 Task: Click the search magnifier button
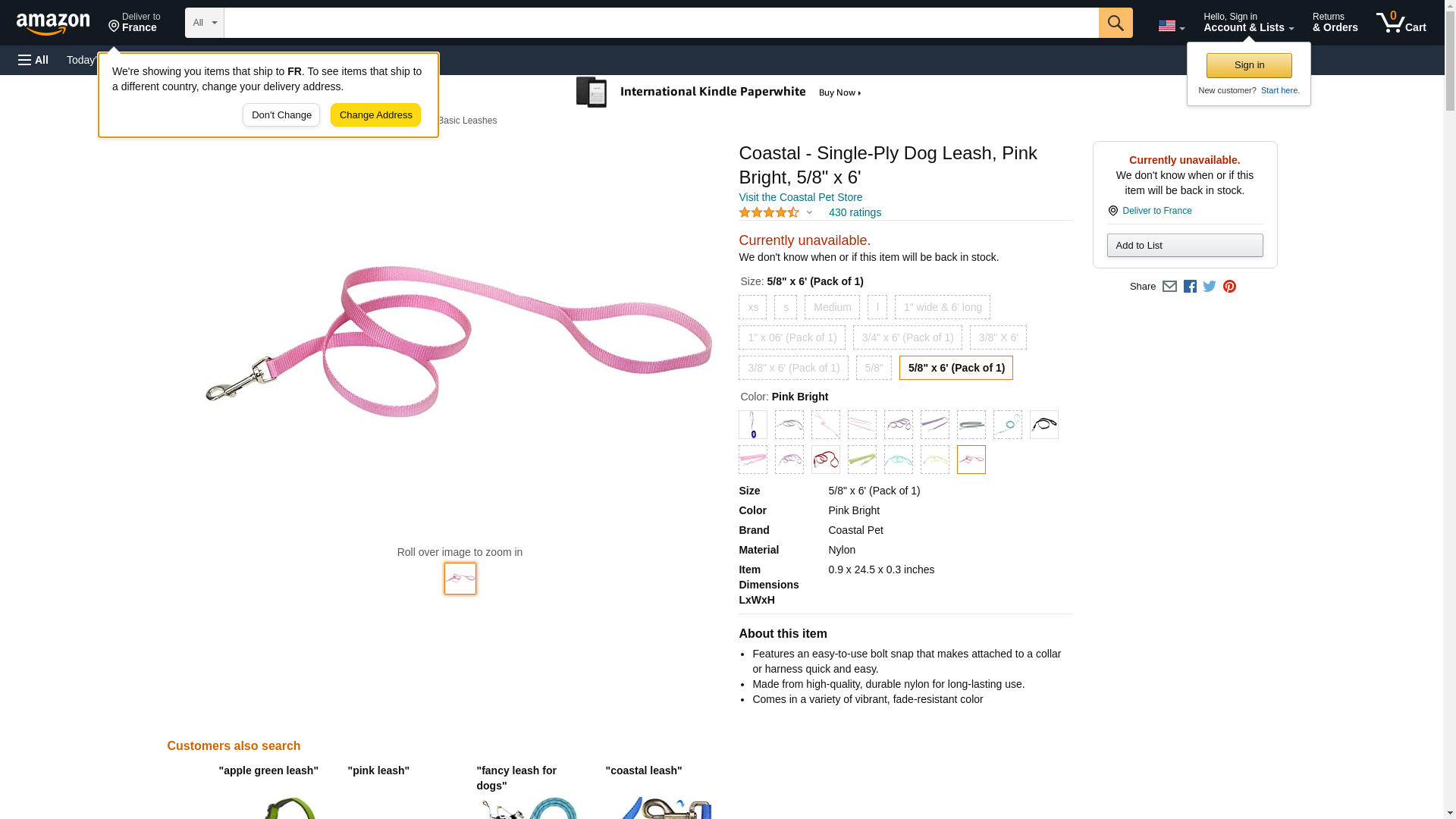(1115, 23)
